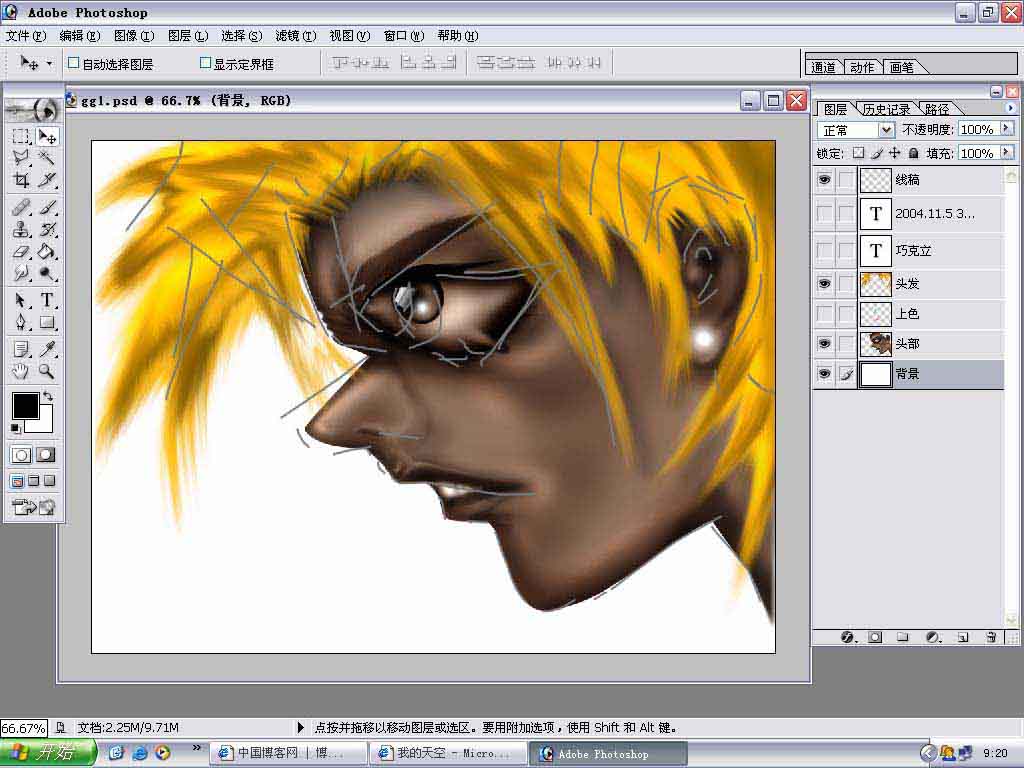The height and width of the screenshot is (768, 1024).
Task: Switch to Quick Mask mode
Action: pos(46,455)
